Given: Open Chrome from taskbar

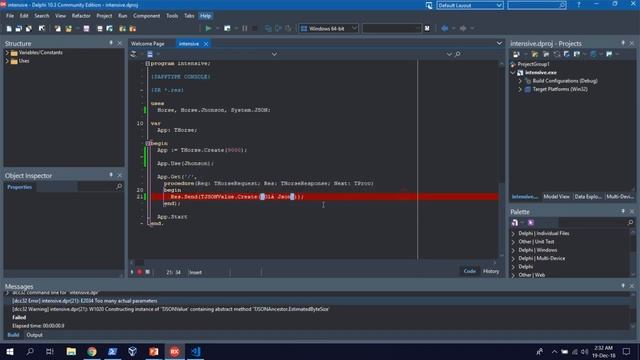Looking at the screenshot, I should (x=92, y=351).
